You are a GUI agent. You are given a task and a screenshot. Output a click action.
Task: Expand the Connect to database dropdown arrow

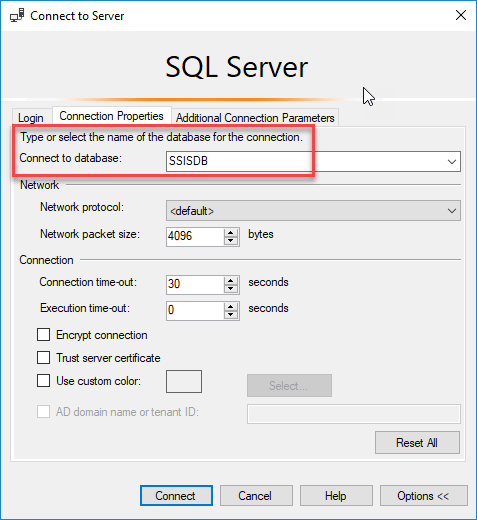pyautogui.click(x=452, y=162)
